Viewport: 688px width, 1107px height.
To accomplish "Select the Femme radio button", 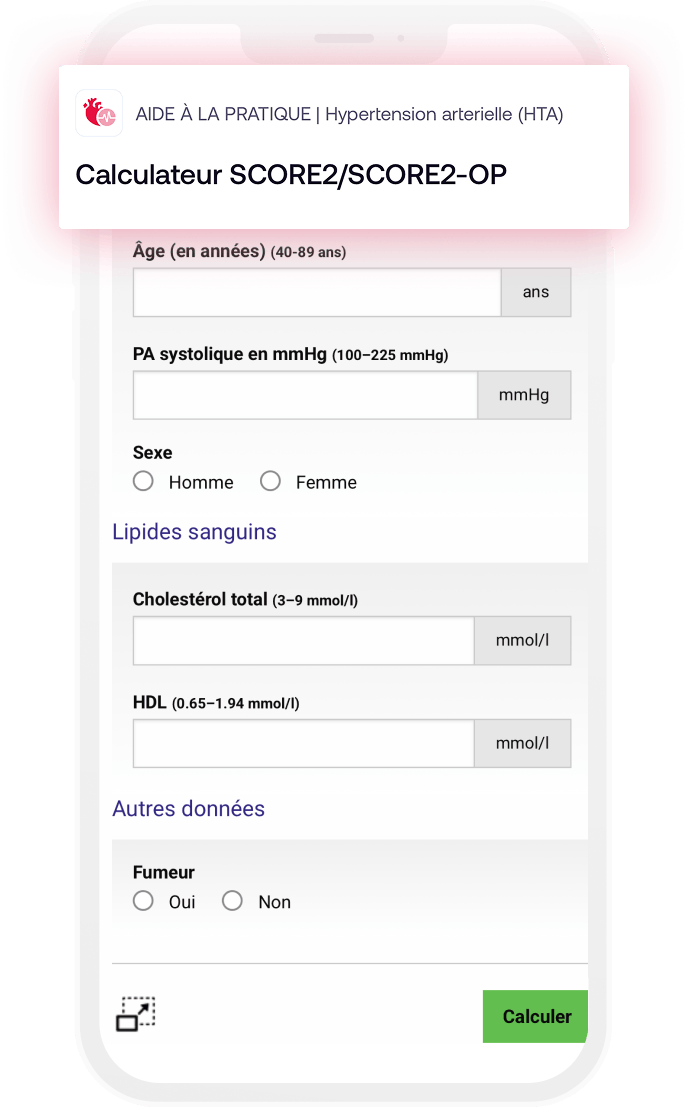I will 270,481.
